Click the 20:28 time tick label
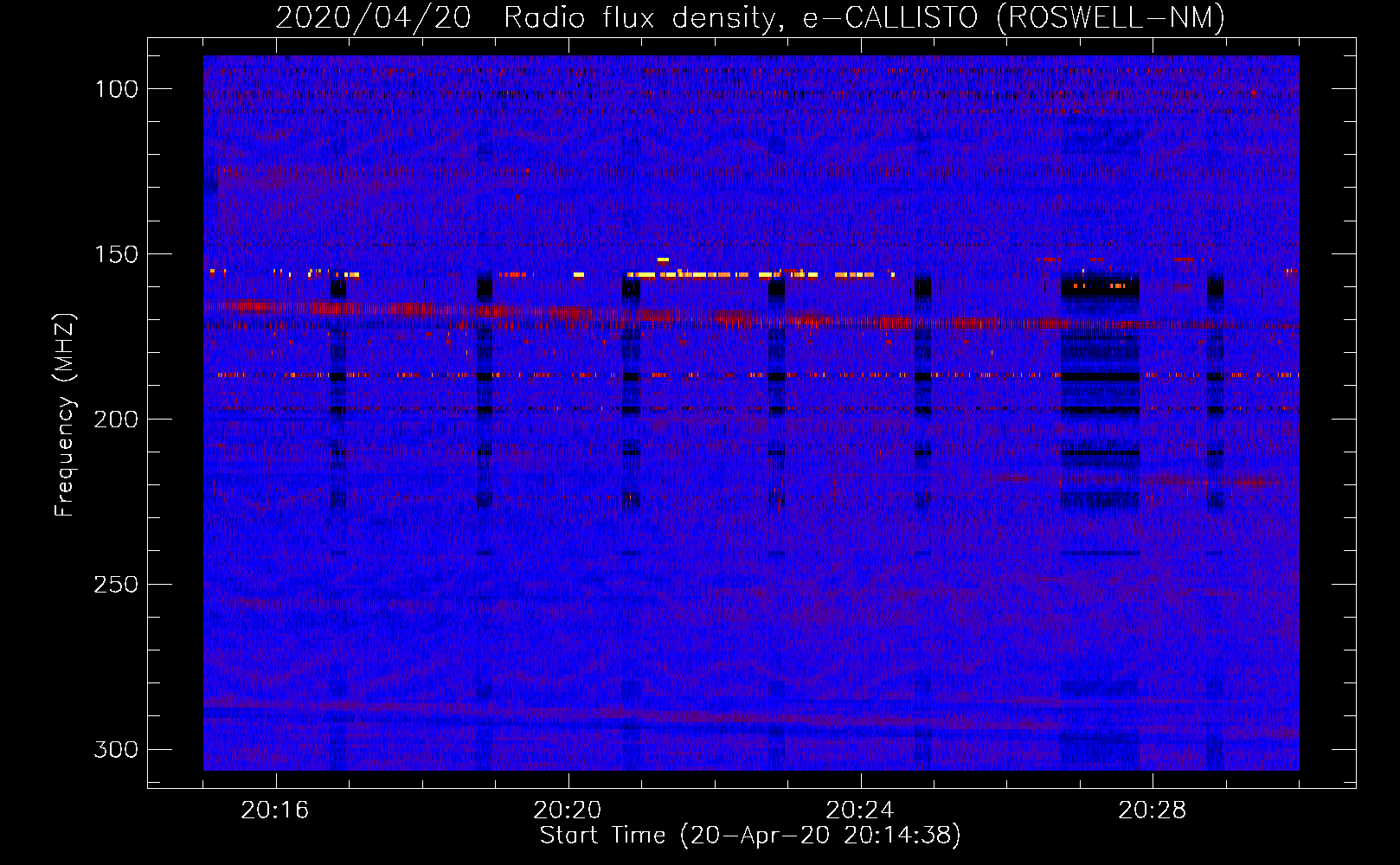1400x865 pixels. [1153, 811]
